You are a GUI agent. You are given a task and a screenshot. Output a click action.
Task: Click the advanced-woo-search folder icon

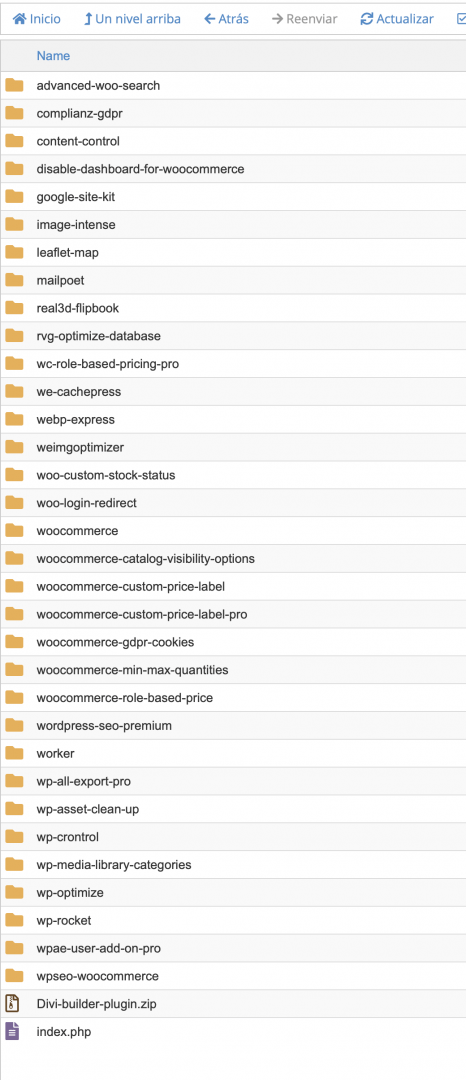coord(14,85)
